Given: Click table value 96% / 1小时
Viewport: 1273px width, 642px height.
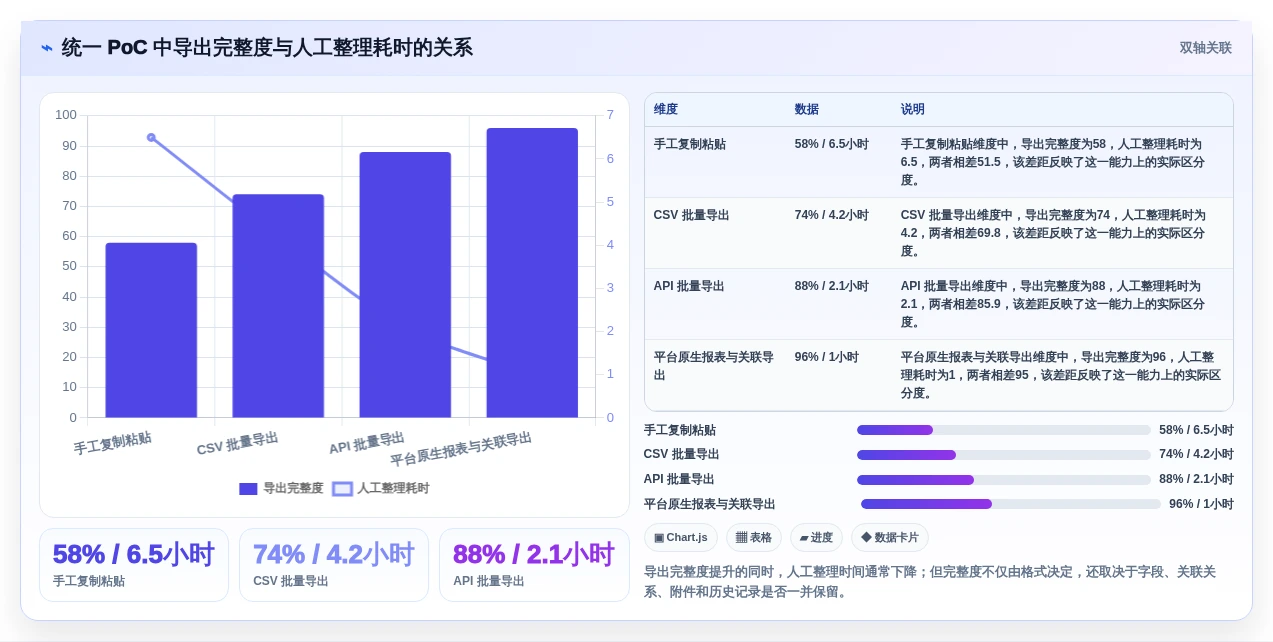Looking at the screenshot, I should pyautogui.click(x=827, y=357).
